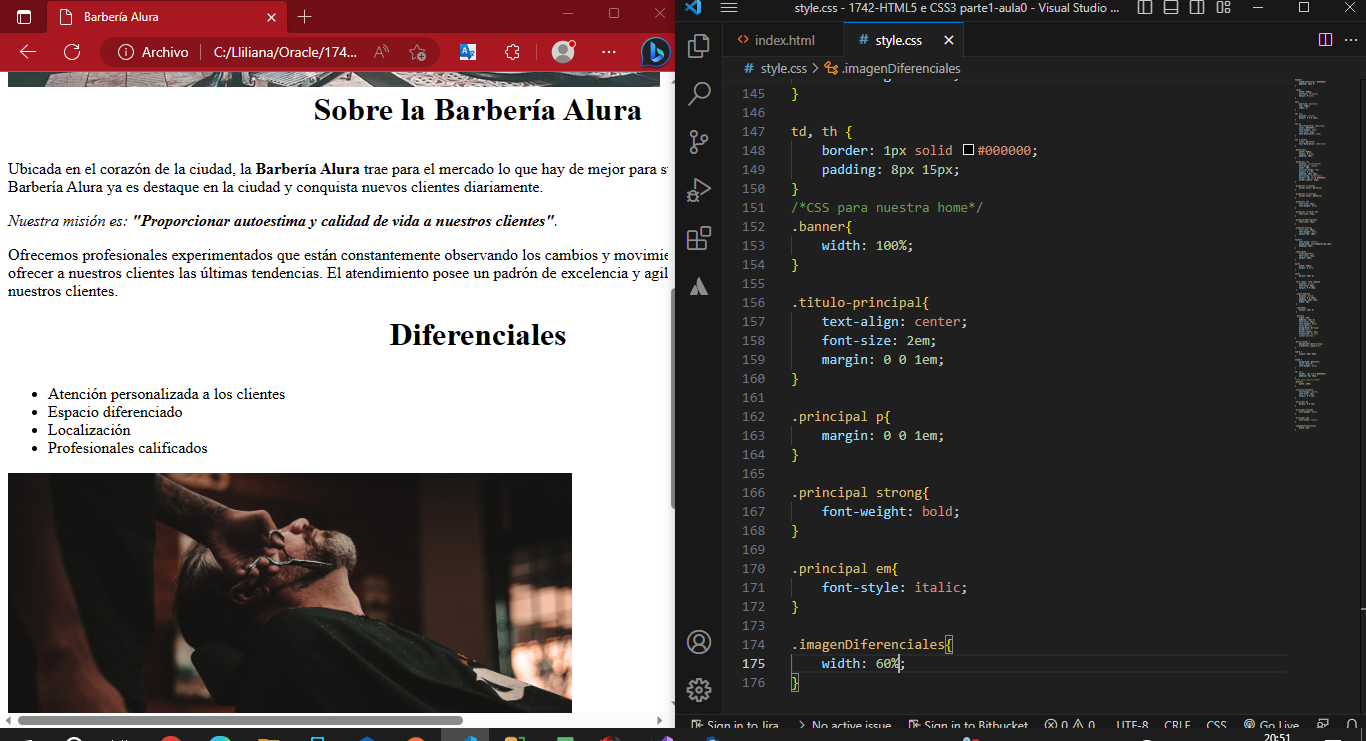Click the 'Diferenciales' heading on the page
1366x741 pixels.
click(x=478, y=335)
